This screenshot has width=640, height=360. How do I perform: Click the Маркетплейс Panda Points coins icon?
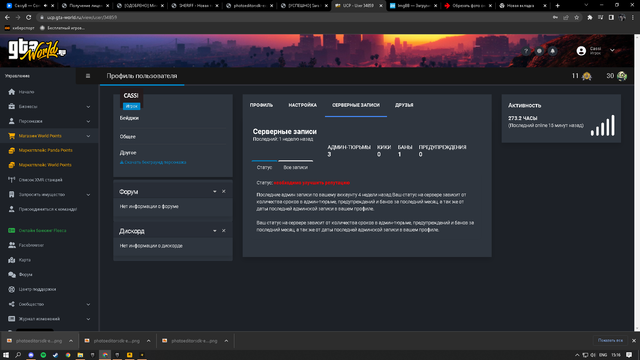11,150
